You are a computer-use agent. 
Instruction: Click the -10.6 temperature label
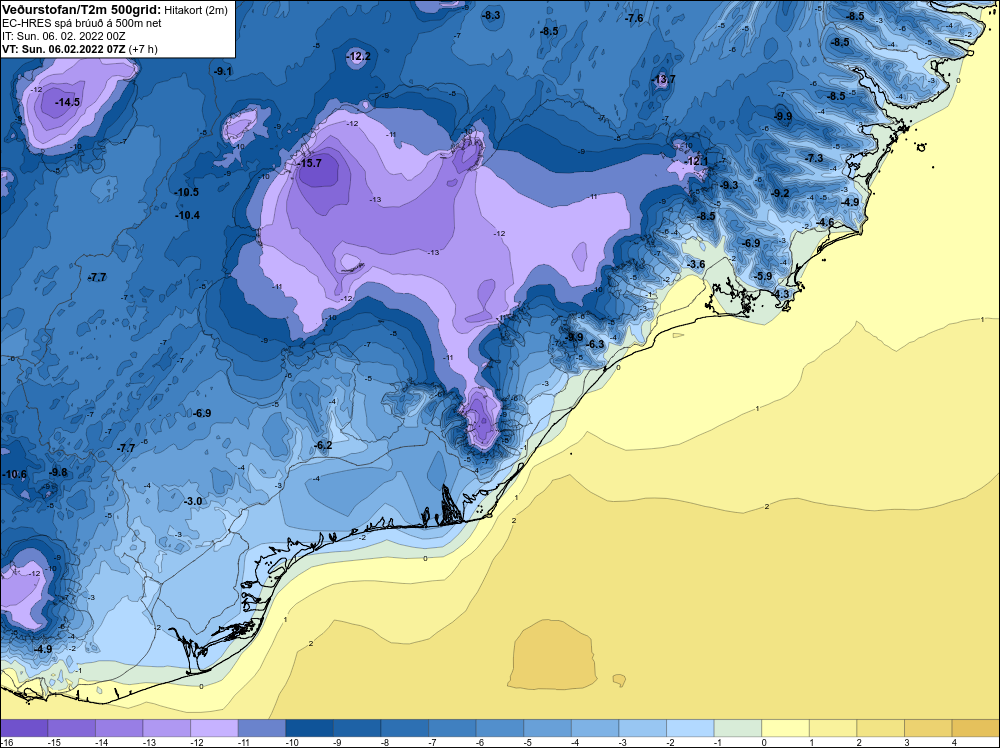15,474
